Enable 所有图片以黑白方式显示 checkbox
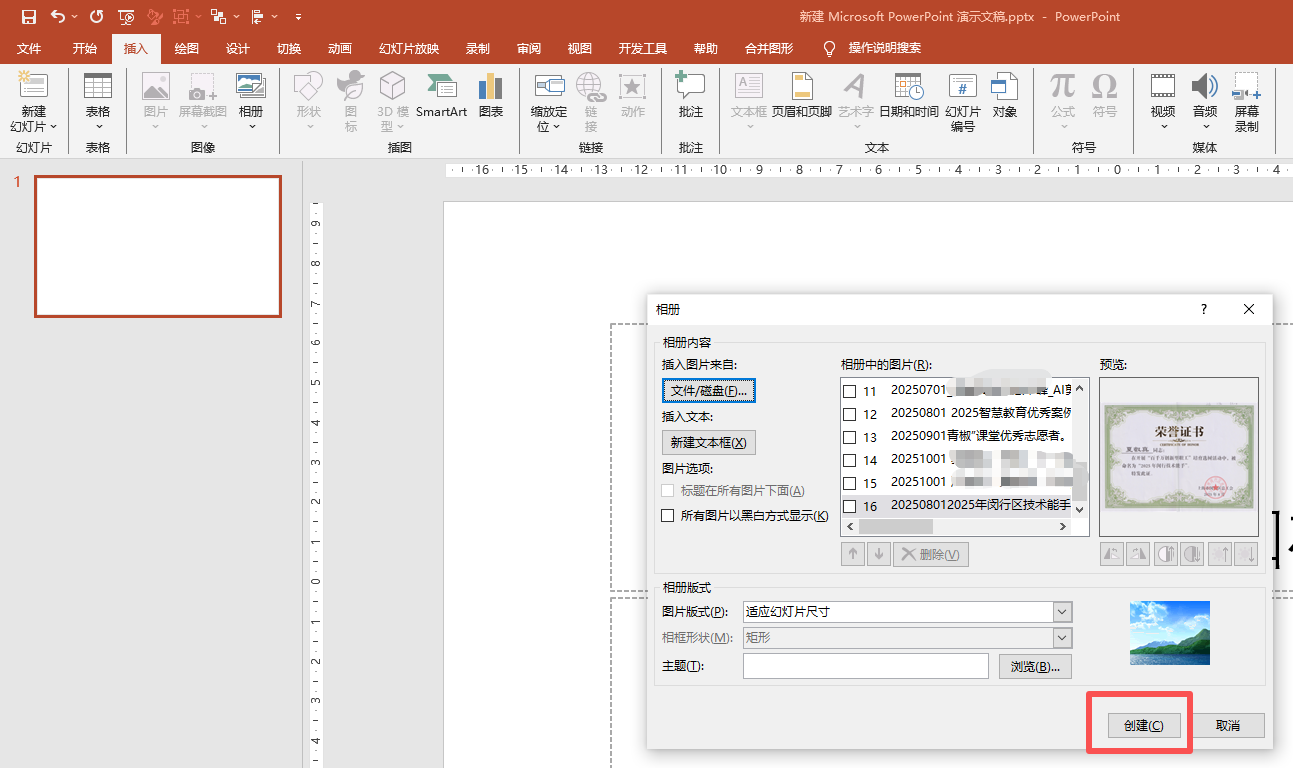This screenshot has width=1293, height=768. [x=668, y=516]
